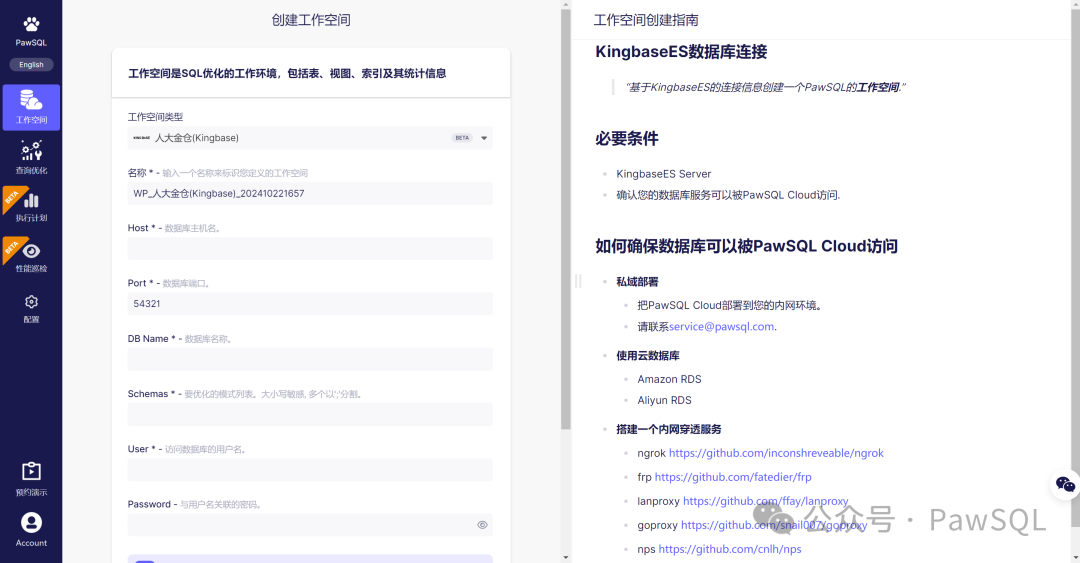The width and height of the screenshot is (1080, 563).
Task: Open the 执行计划 execution plan icon
Action: point(31,201)
